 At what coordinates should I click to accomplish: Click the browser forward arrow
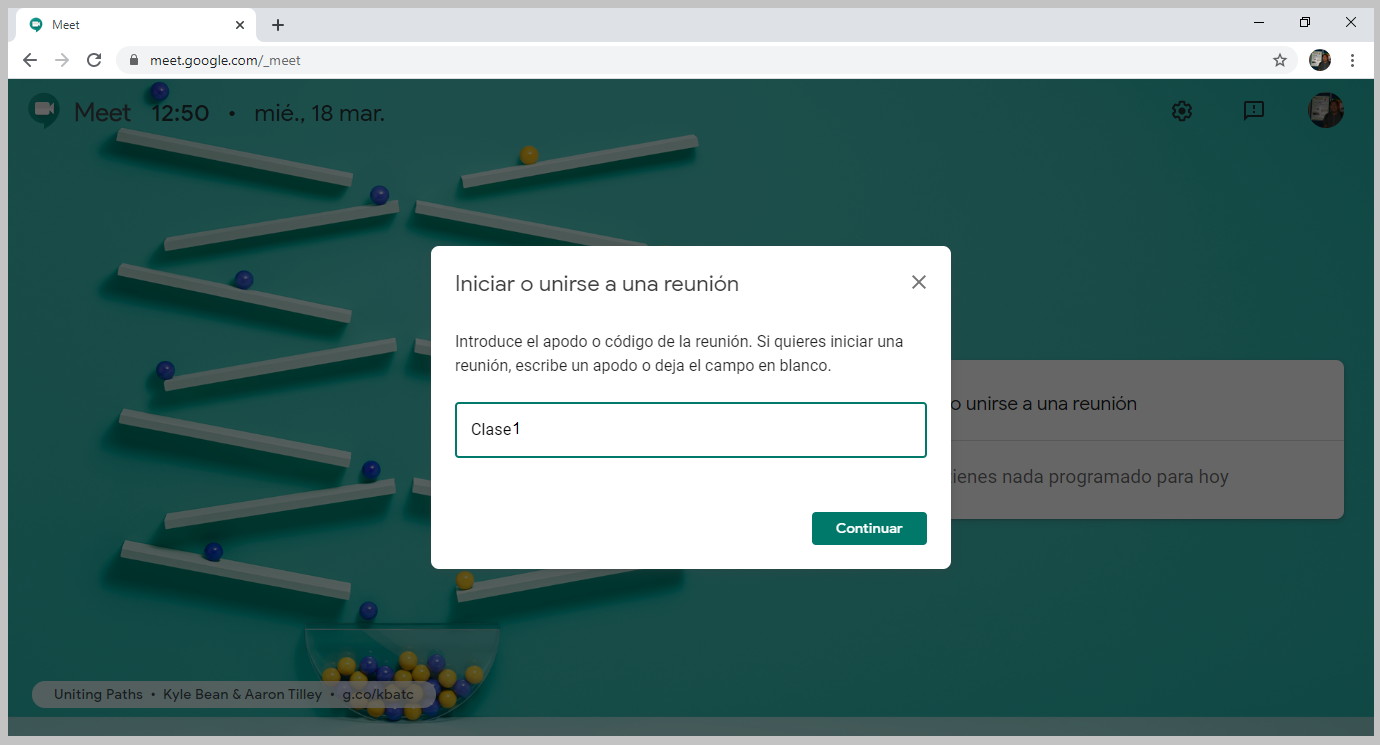(x=62, y=60)
